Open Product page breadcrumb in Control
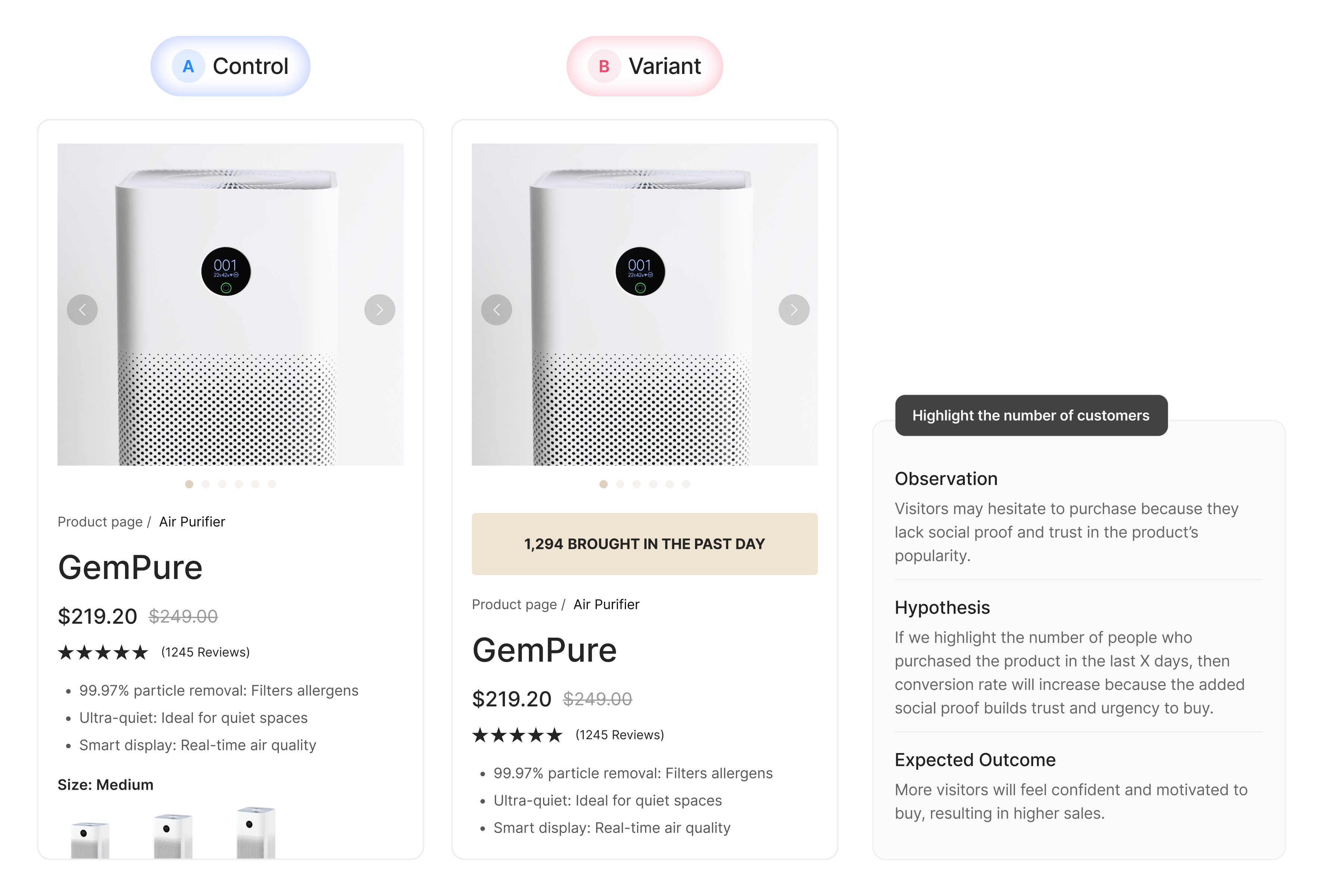This screenshot has height=896, width=1321. click(100, 522)
